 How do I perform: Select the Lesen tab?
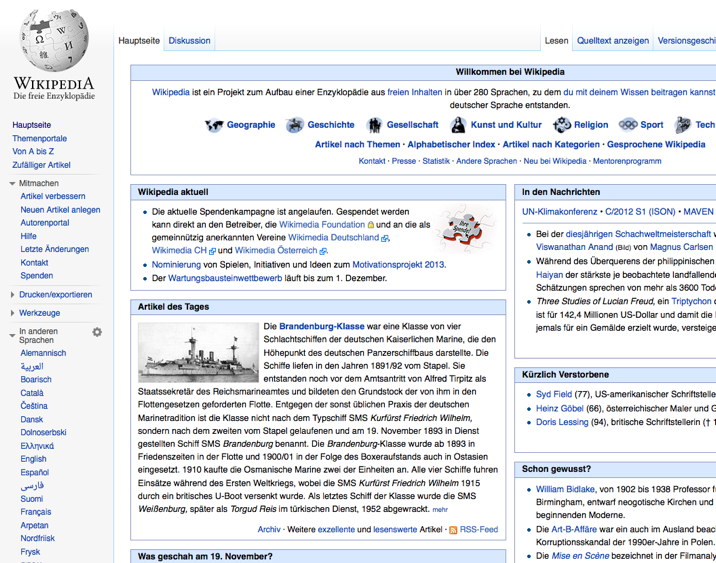(x=556, y=41)
